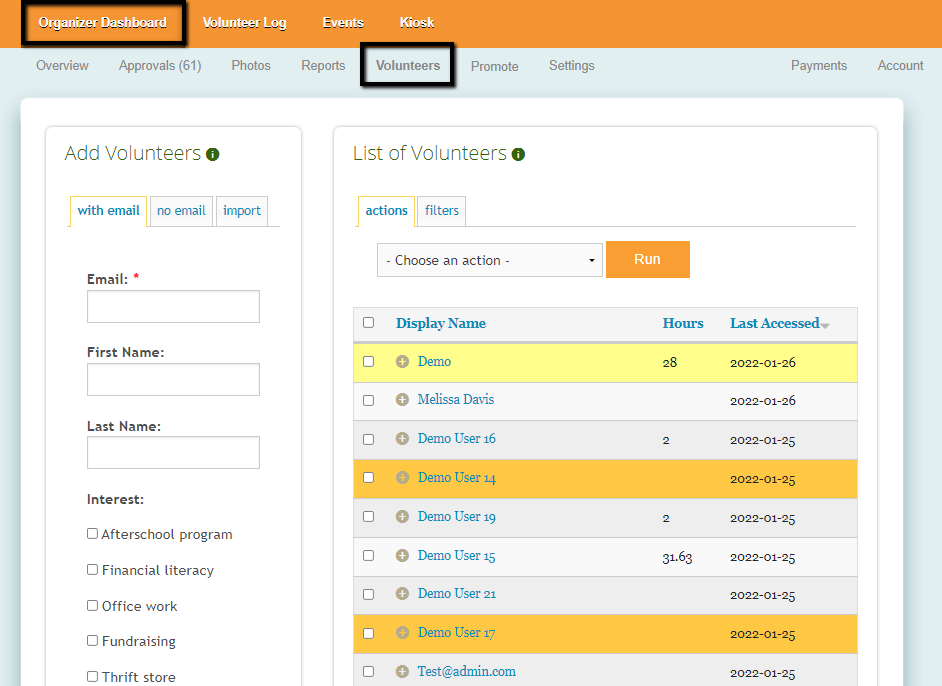Viewport: 942px width, 686px height.
Task: Open the Choose an action dropdown
Action: tap(489, 260)
